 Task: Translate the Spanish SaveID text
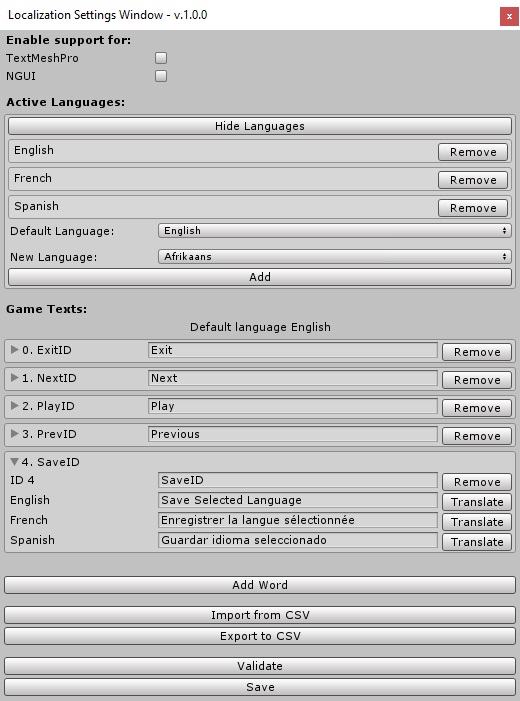click(x=477, y=542)
